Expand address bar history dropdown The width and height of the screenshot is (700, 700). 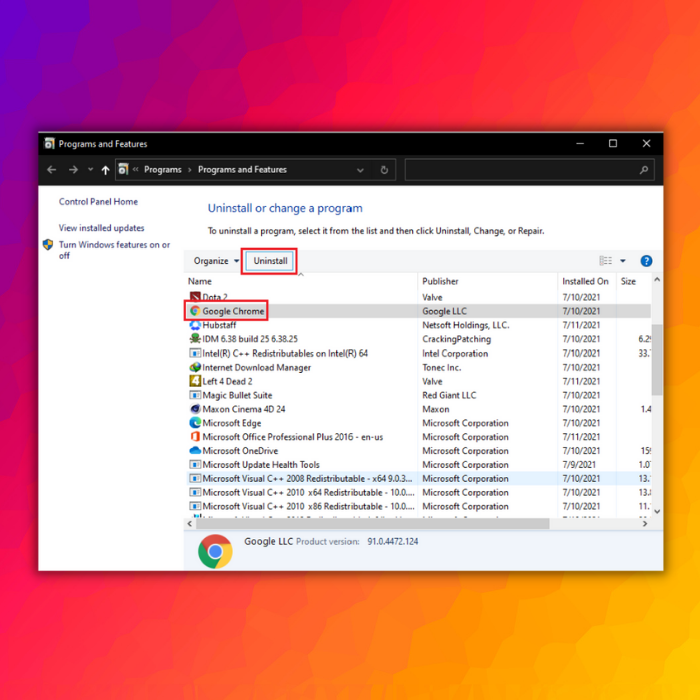[360, 170]
